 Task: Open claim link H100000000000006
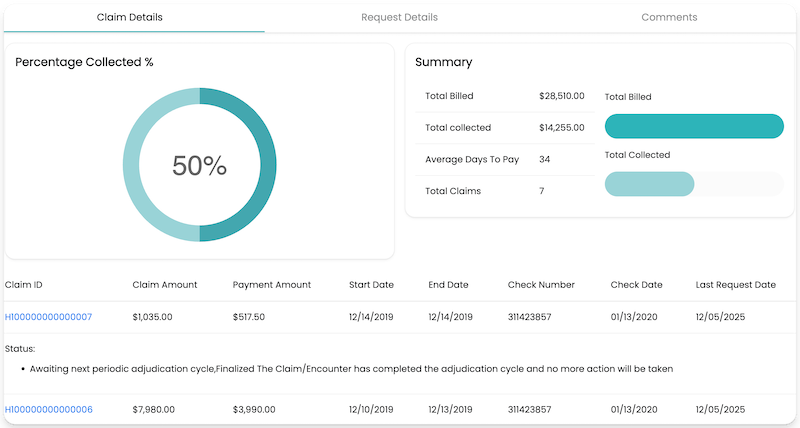point(49,410)
